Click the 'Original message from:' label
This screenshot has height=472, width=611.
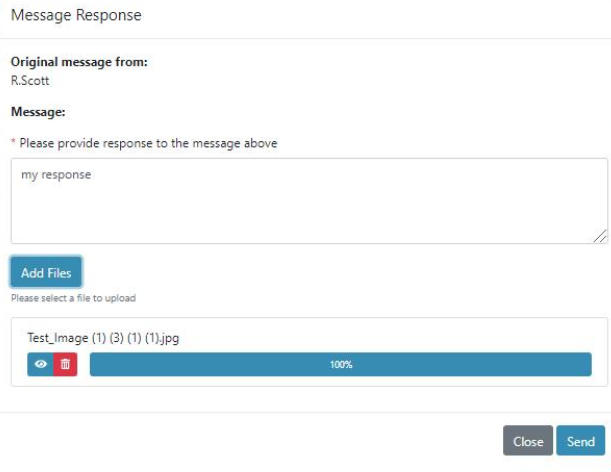click(x=79, y=62)
